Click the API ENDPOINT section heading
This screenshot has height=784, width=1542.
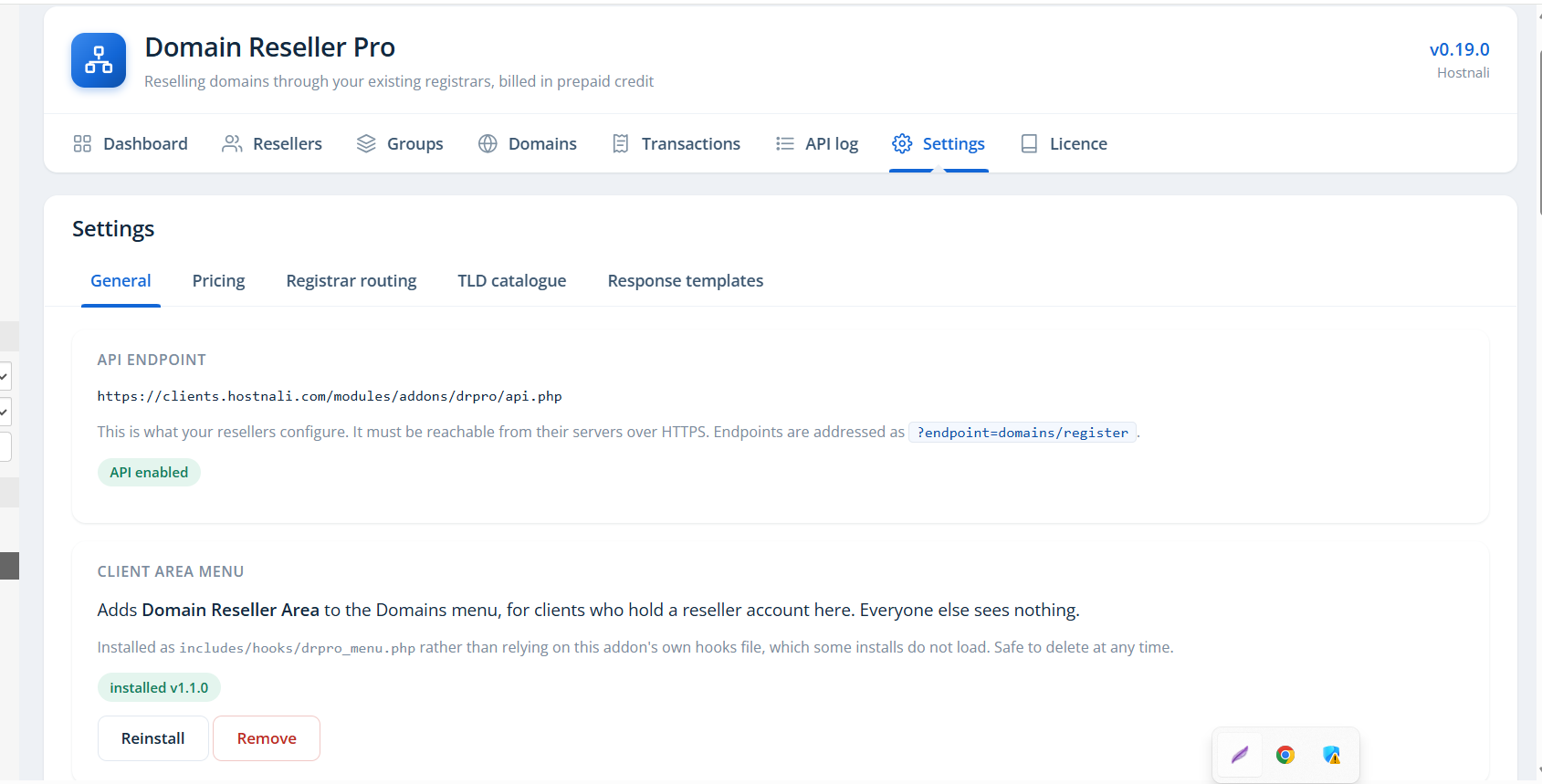click(x=152, y=360)
